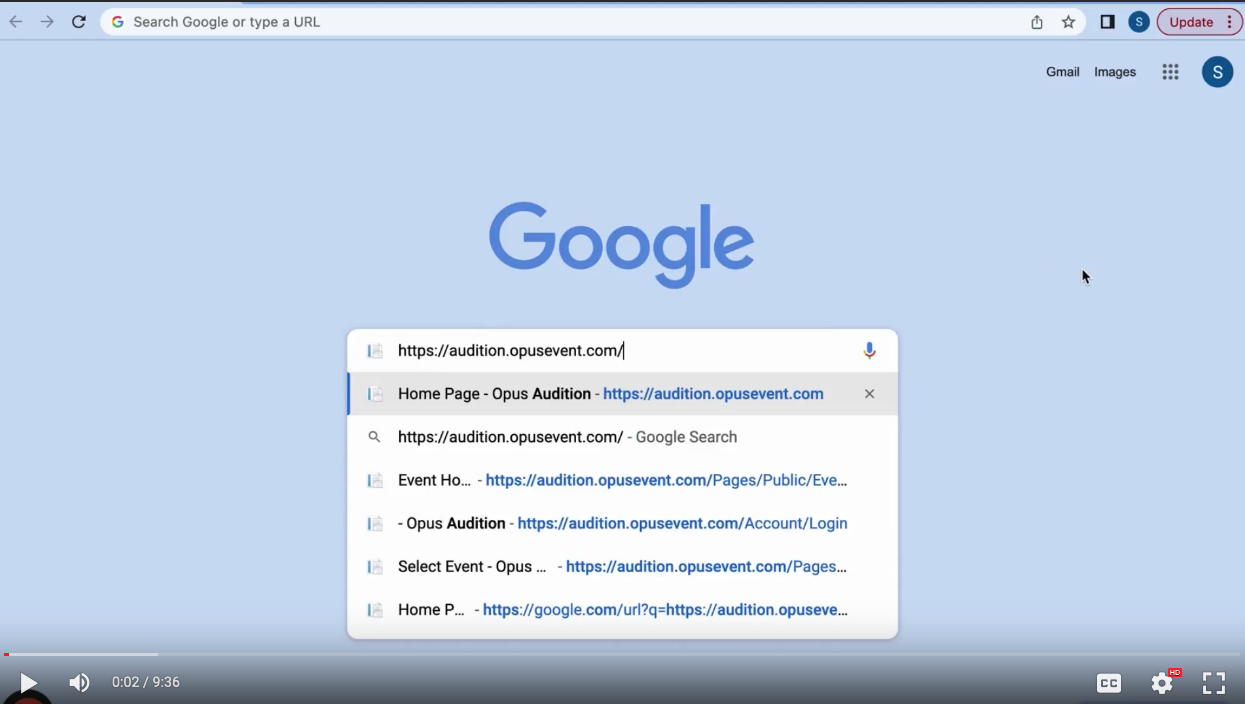Screen dimensions: 1245x704
Task: Click the share icon in the address bar
Action: pyautogui.click(x=1037, y=22)
